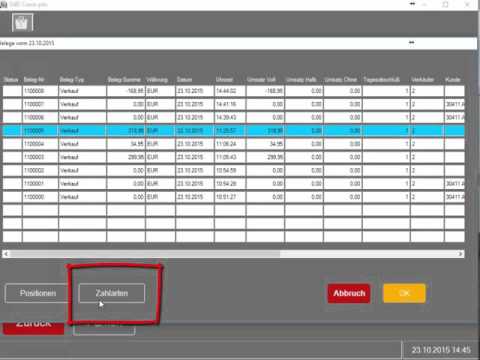This screenshot has width=480, height=360.
Task: Click the right arrow of horizontal scrollbar
Action: tap(460, 254)
